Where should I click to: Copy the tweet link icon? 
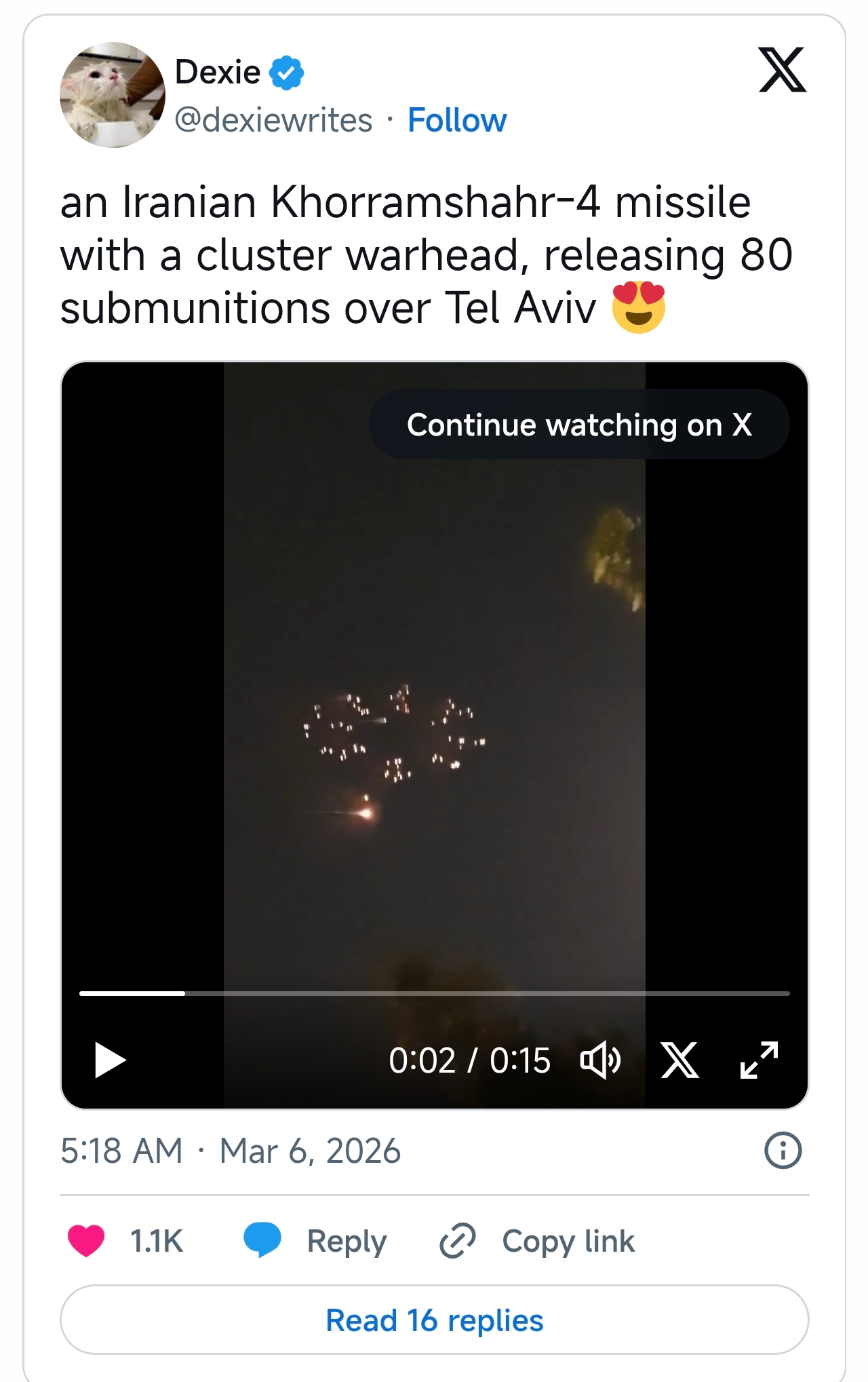tap(458, 1241)
